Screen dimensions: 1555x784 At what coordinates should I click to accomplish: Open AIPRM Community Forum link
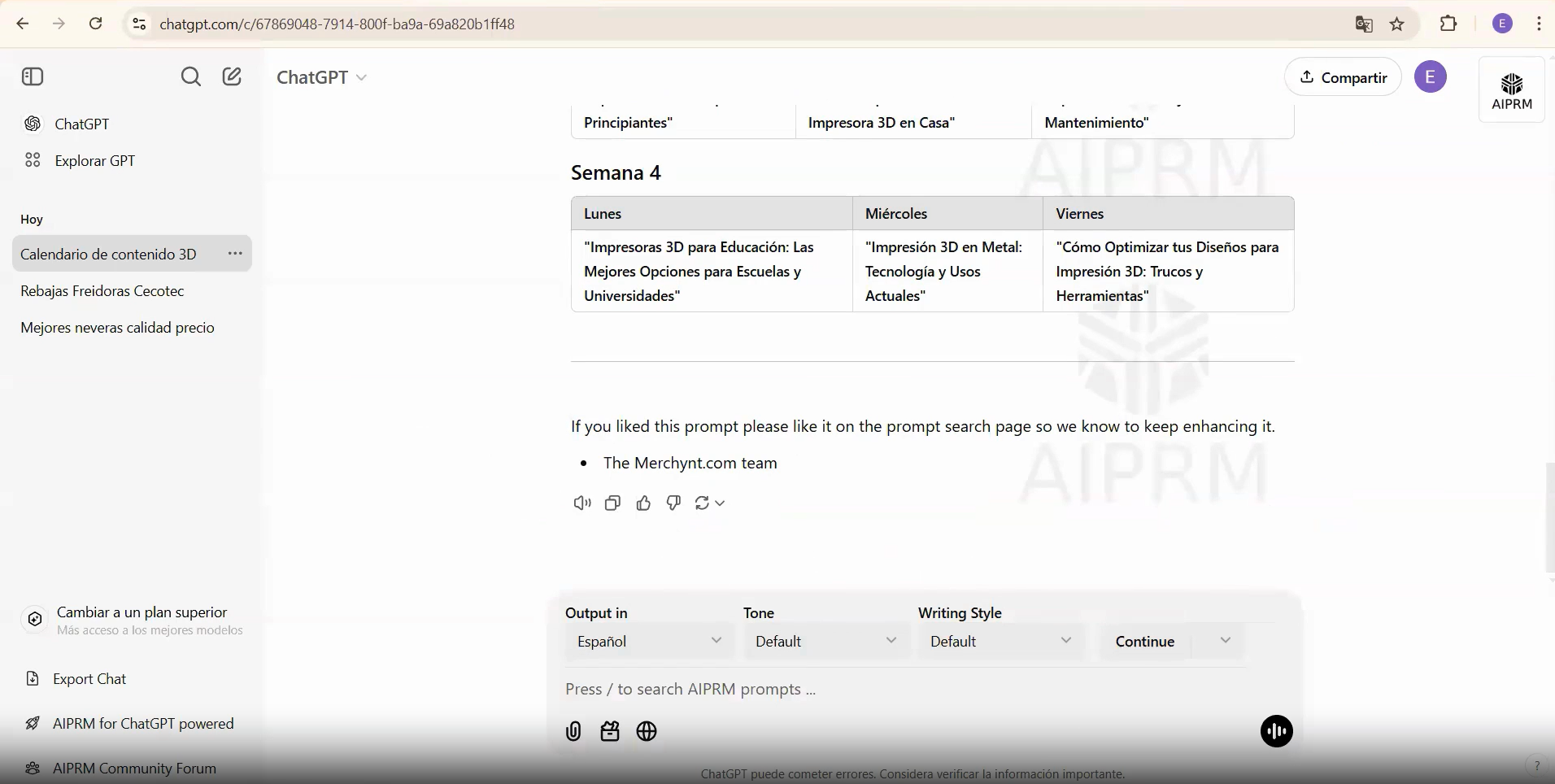click(x=134, y=768)
